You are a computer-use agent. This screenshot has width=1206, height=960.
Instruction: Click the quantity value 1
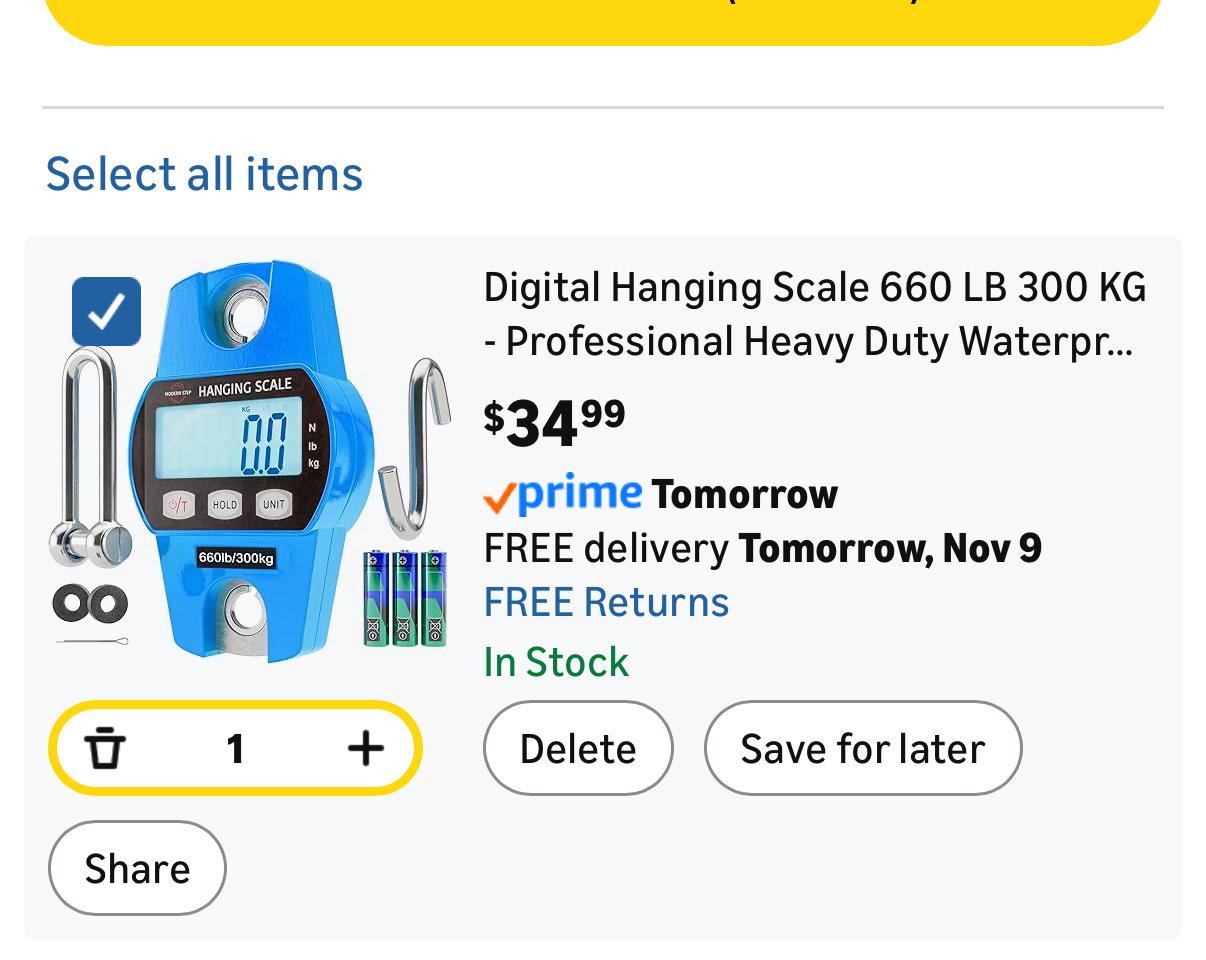(x=235, y=748)
